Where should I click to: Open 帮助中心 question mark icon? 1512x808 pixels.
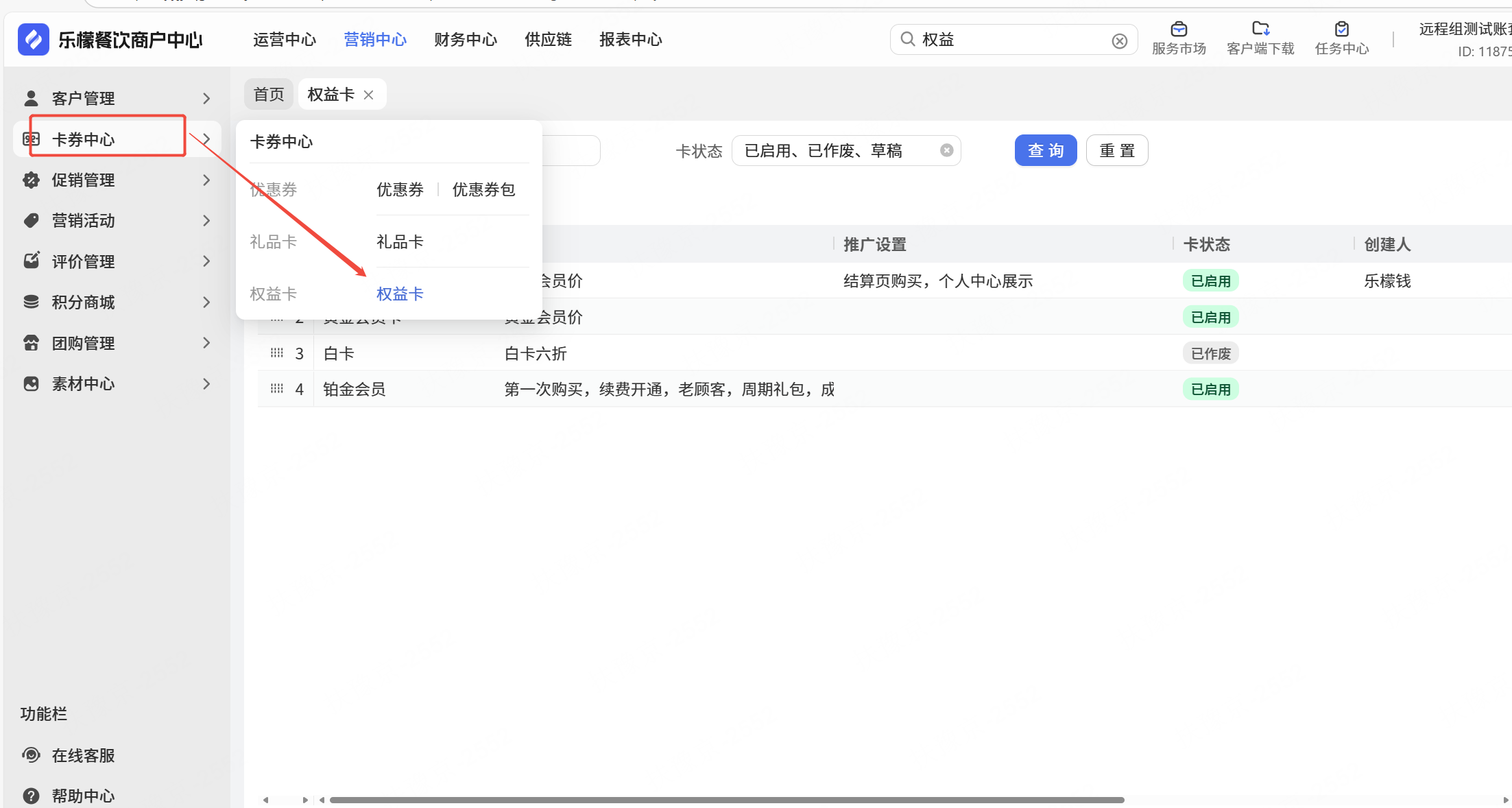pyautogui.click(x=31, y=796)
